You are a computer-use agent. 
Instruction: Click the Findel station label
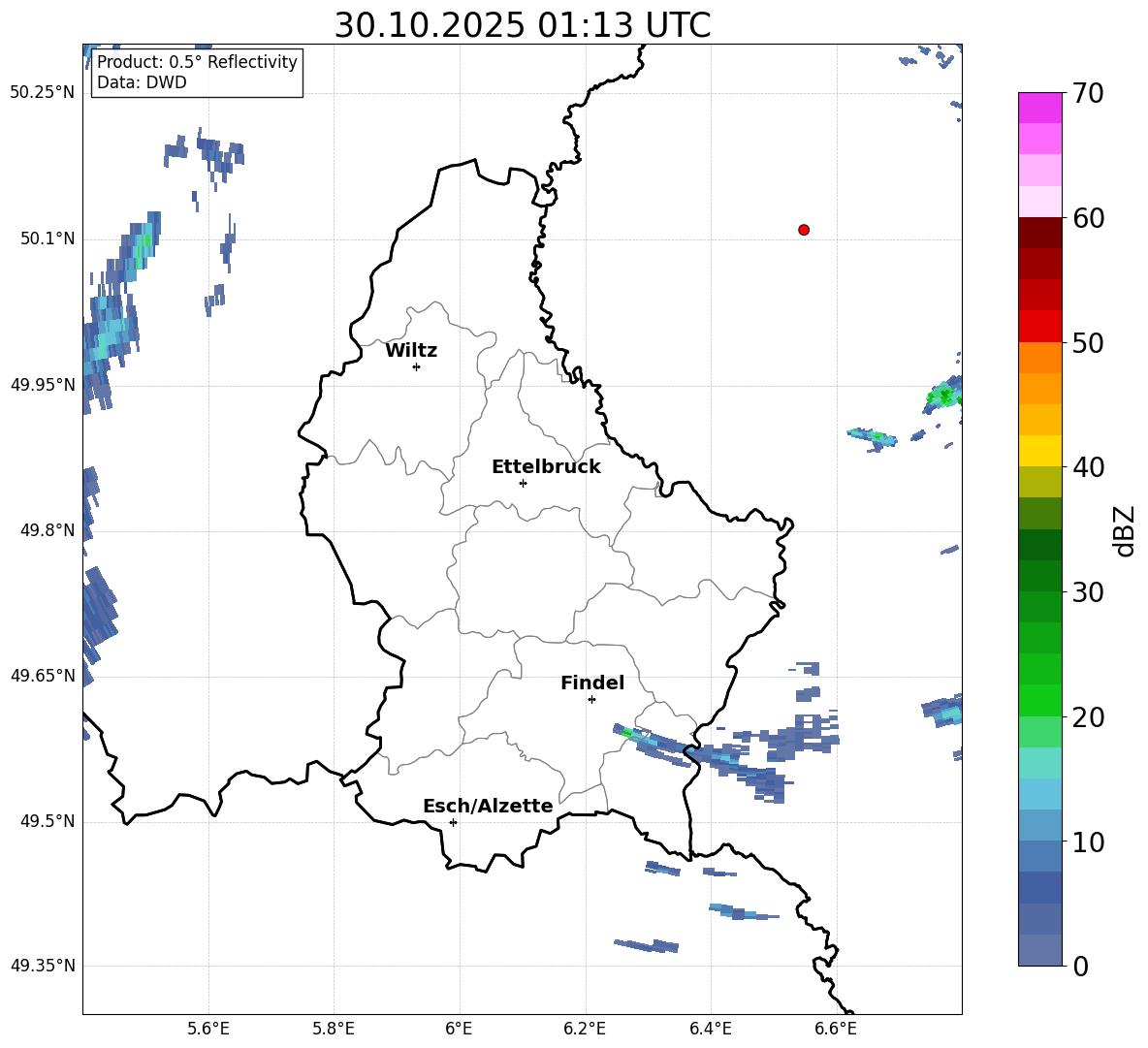(x=592, y=683)
